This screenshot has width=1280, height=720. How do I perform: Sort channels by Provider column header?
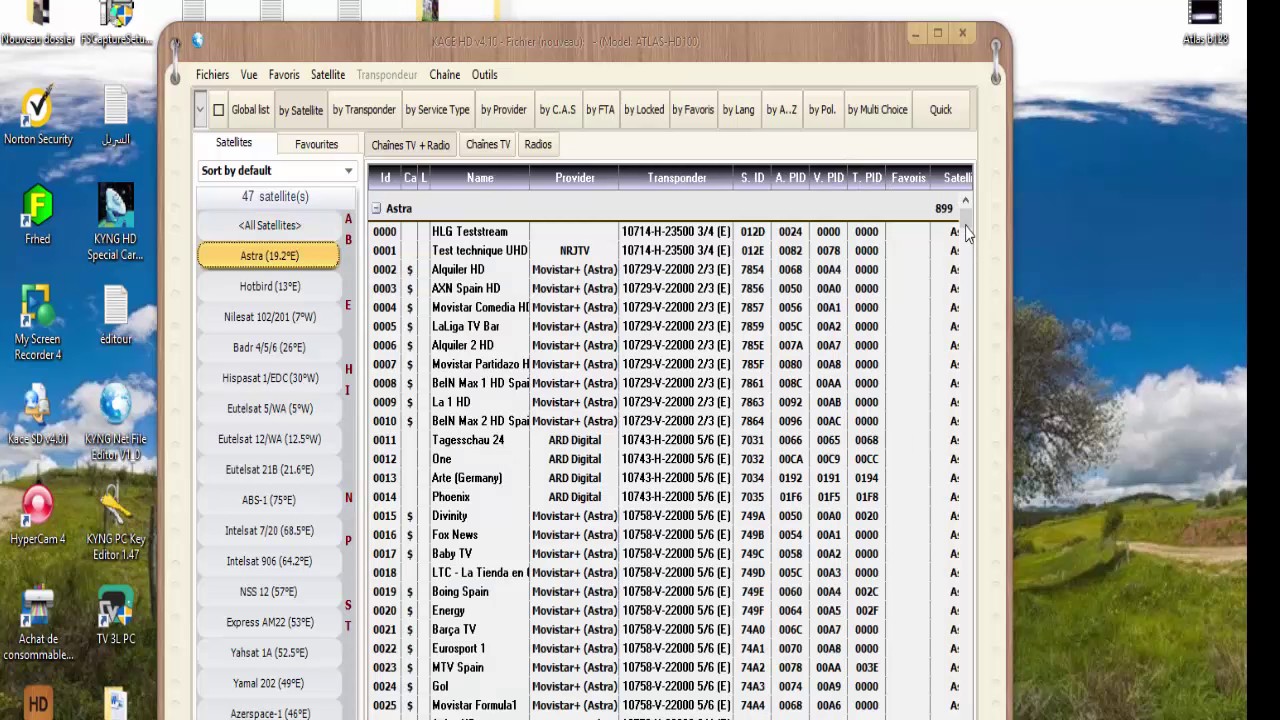point(575,178)
